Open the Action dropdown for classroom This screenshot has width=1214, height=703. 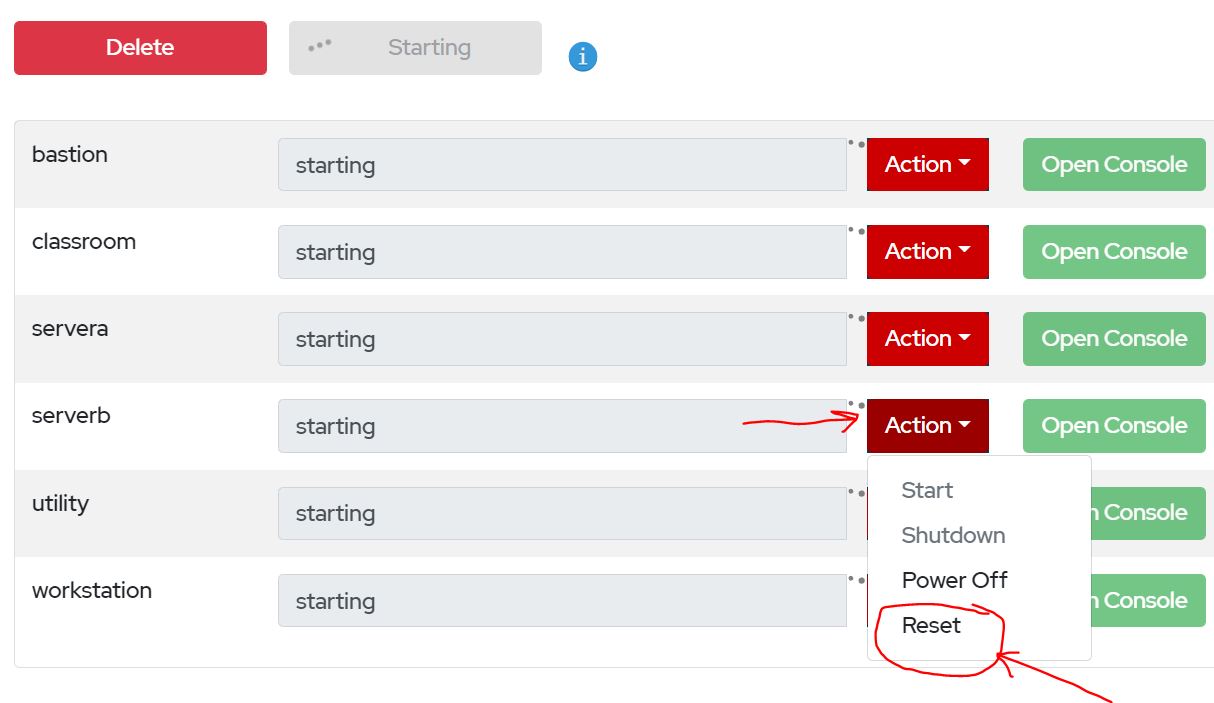pyautogui.click(x=926, y=251)
